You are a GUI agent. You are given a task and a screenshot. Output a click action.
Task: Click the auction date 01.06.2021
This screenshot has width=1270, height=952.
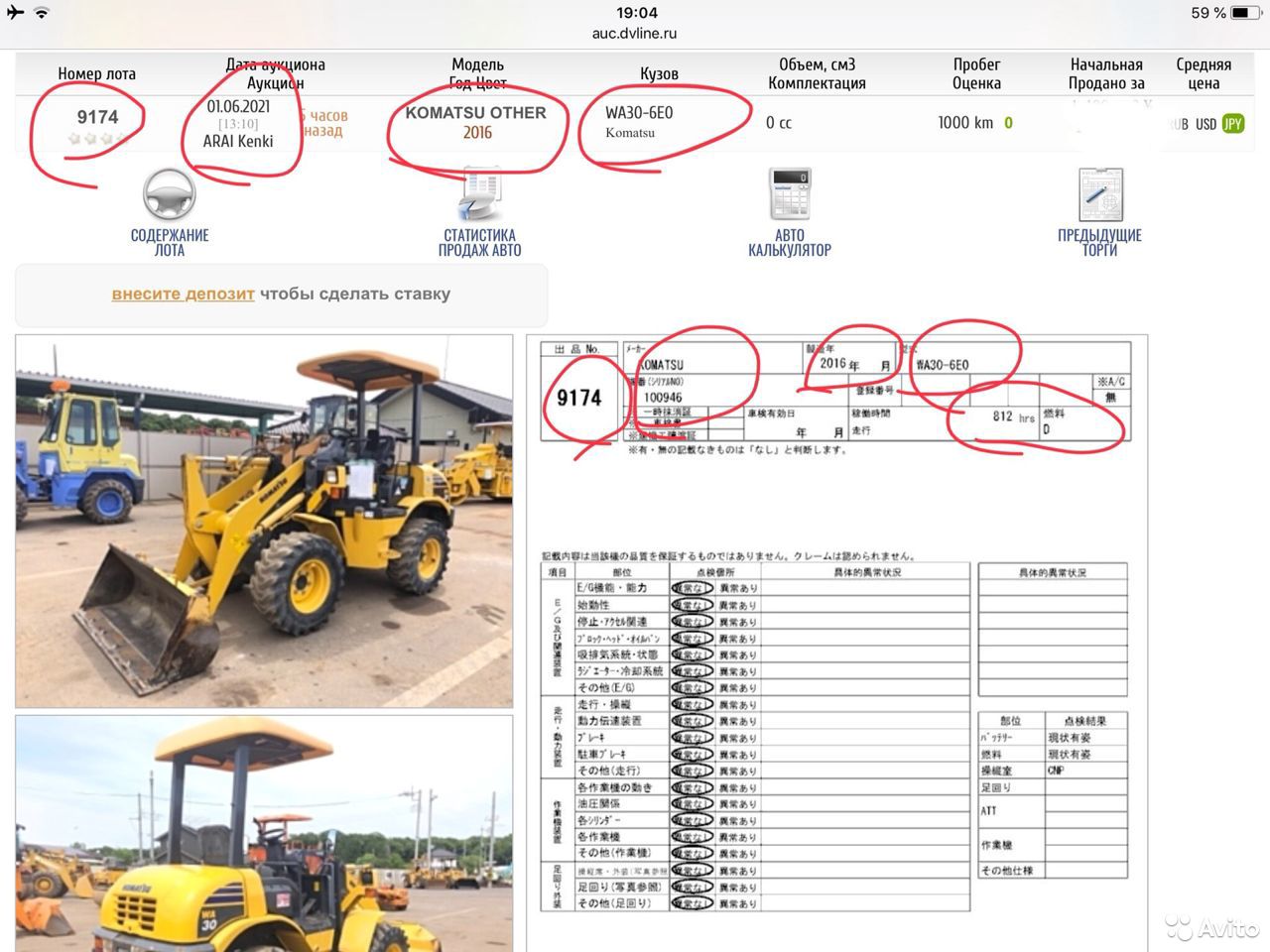[x=238, y=106]
